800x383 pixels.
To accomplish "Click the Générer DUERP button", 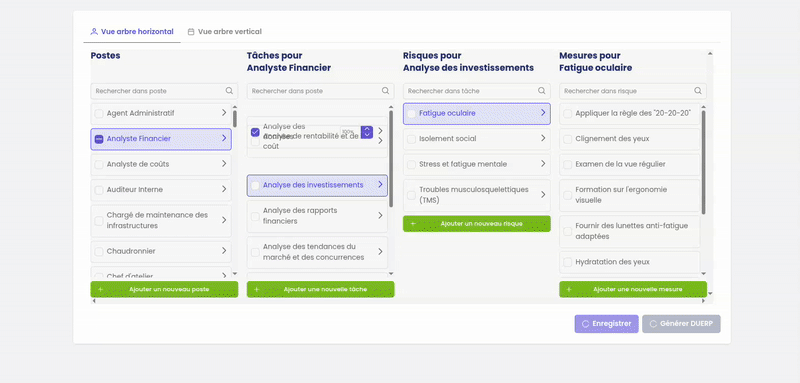I will (681, 324).
